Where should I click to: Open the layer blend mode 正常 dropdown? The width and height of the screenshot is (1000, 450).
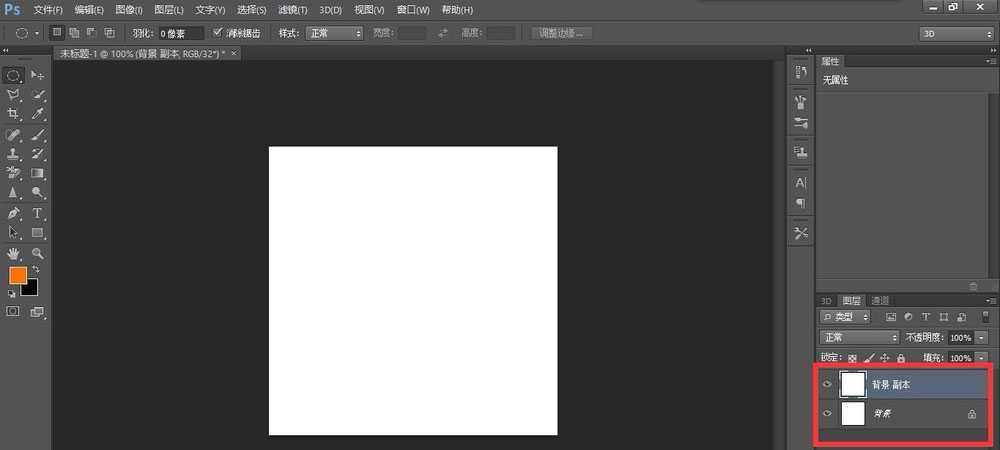pos(859,338)
